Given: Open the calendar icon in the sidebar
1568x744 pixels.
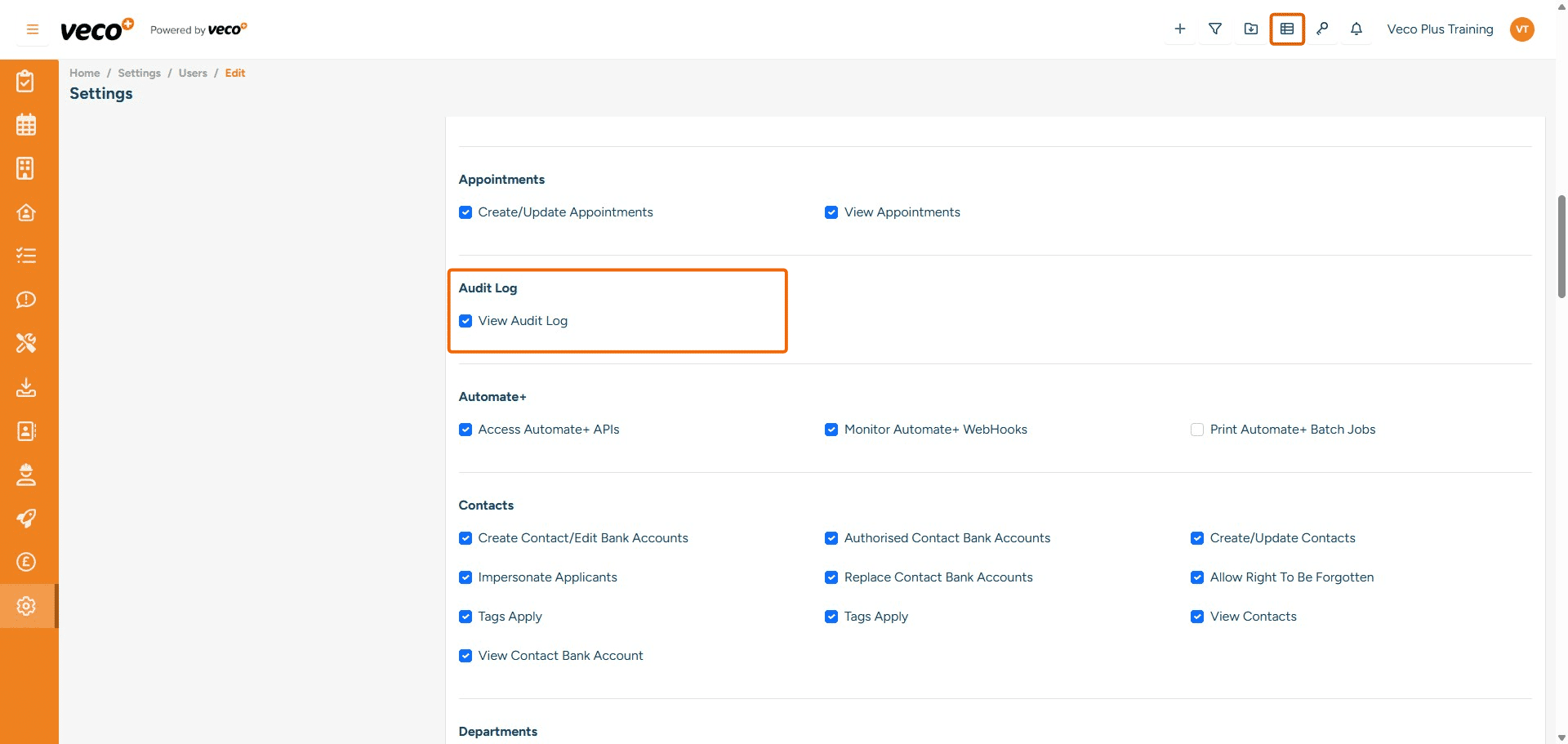Looking at the screenshot, I should [x=26, y=125].
